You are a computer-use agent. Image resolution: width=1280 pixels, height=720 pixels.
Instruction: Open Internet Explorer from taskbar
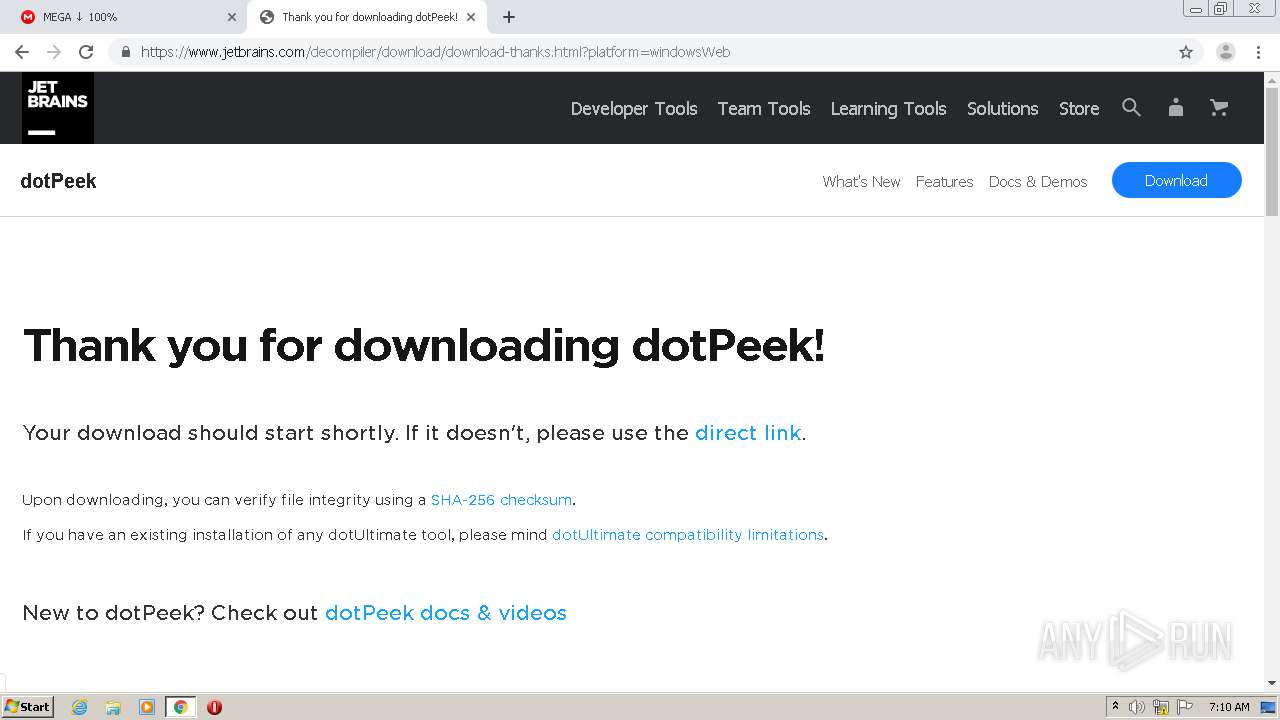(x=79, y=707)
